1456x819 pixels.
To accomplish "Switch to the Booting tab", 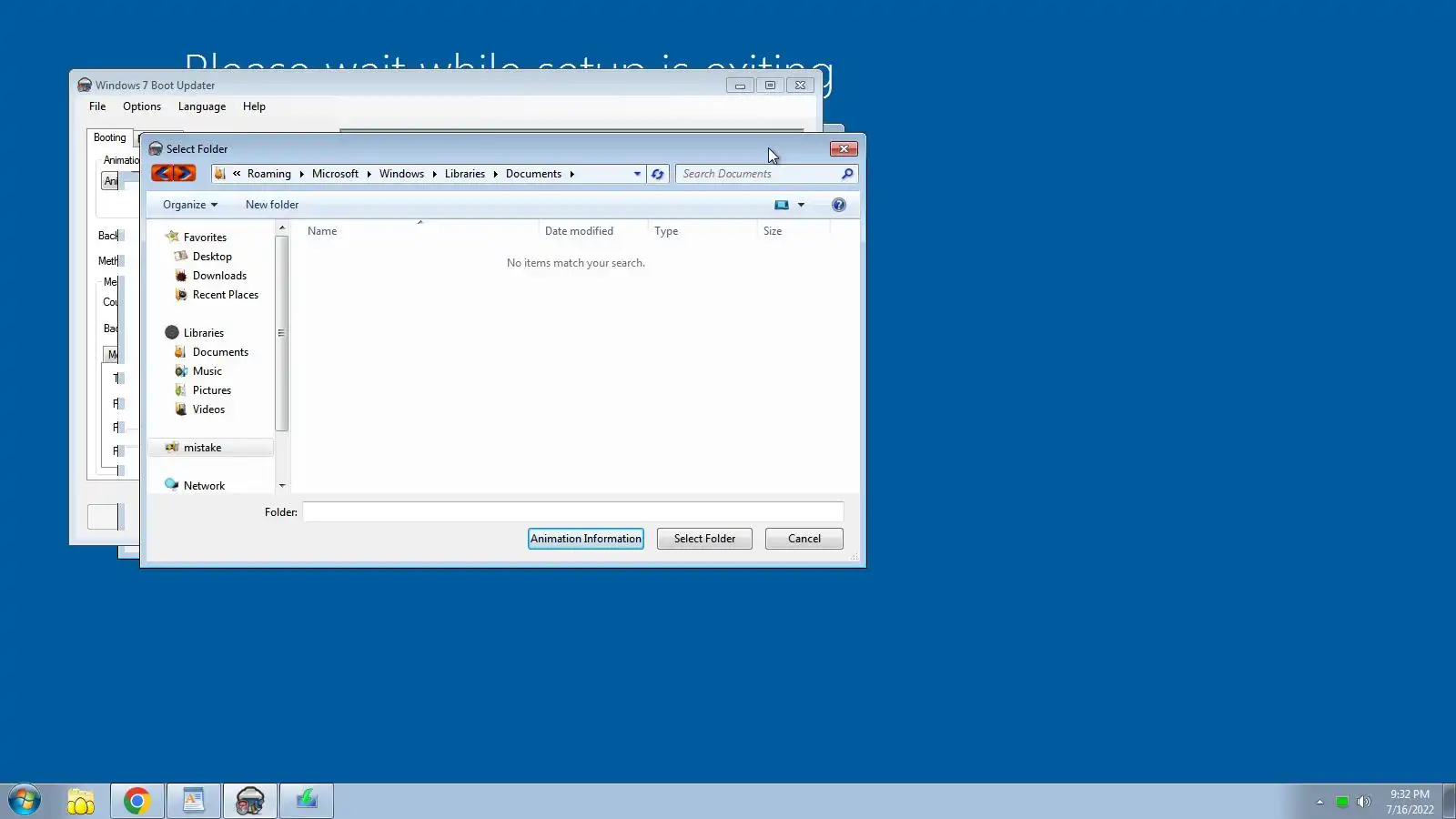I will click(x=110, y=137).
